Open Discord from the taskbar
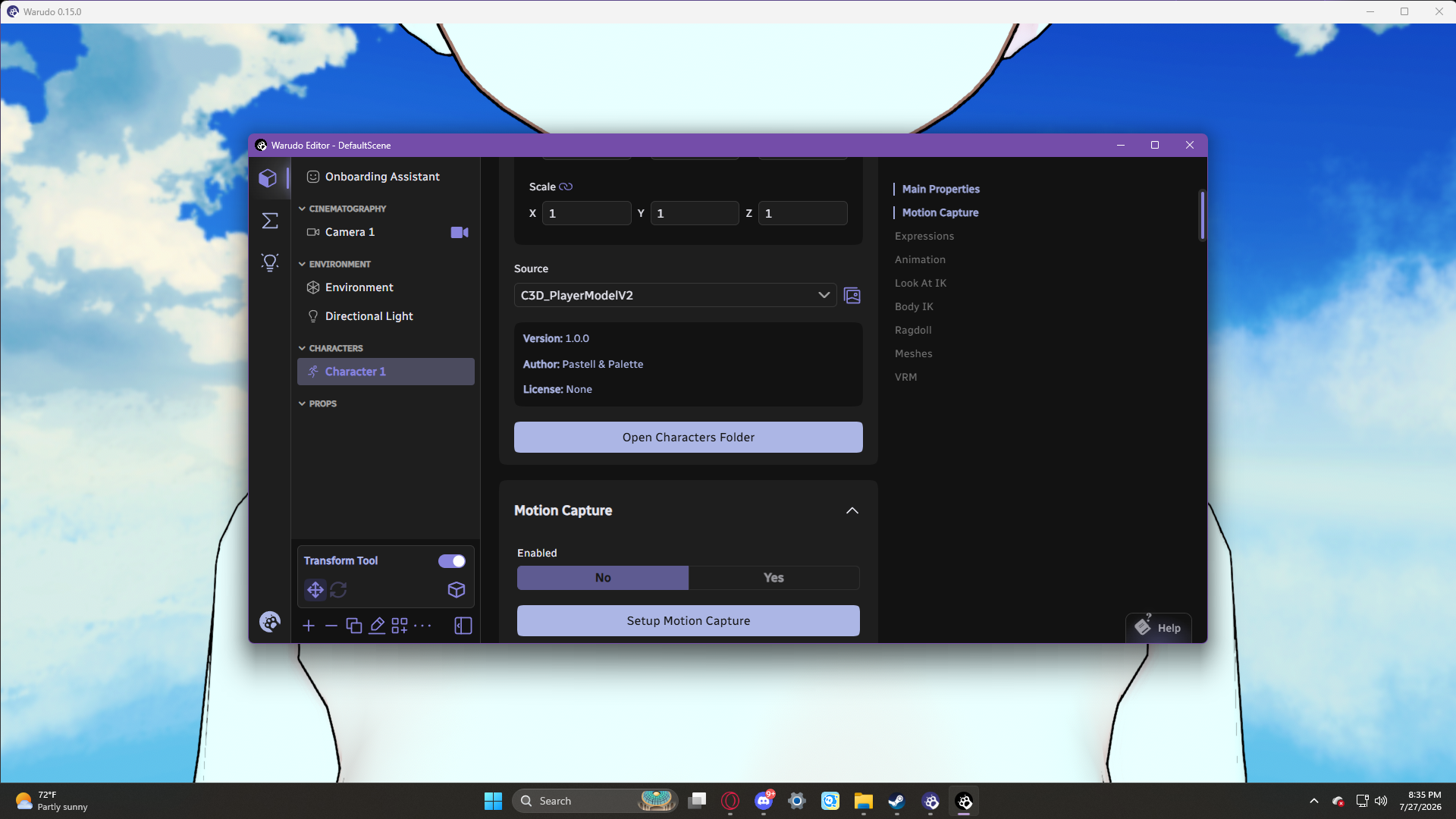This screenshot has width=1456, height=819. pyautogui.click(x=764, y=801)
